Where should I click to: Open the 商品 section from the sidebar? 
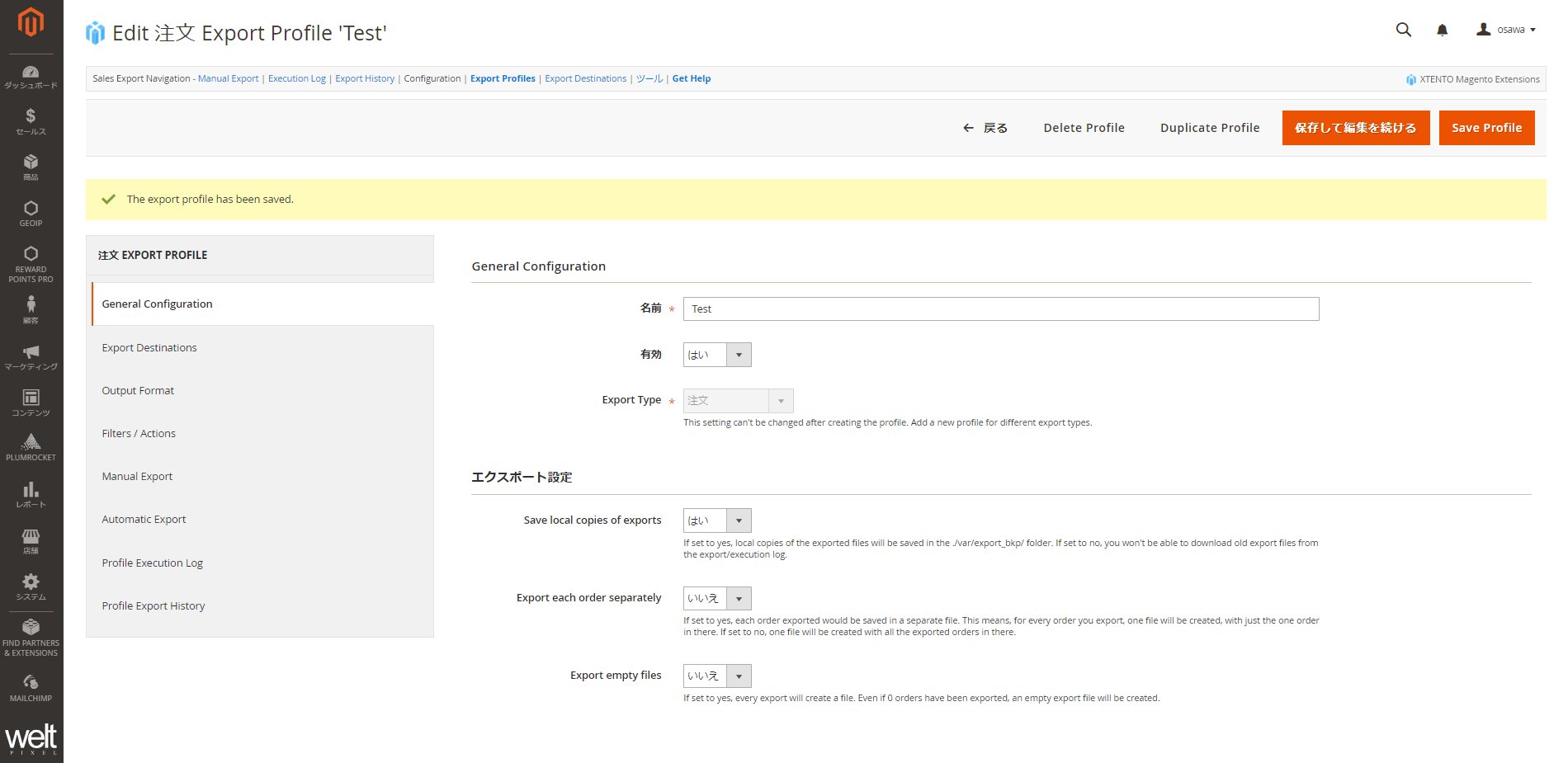[31, 167]
